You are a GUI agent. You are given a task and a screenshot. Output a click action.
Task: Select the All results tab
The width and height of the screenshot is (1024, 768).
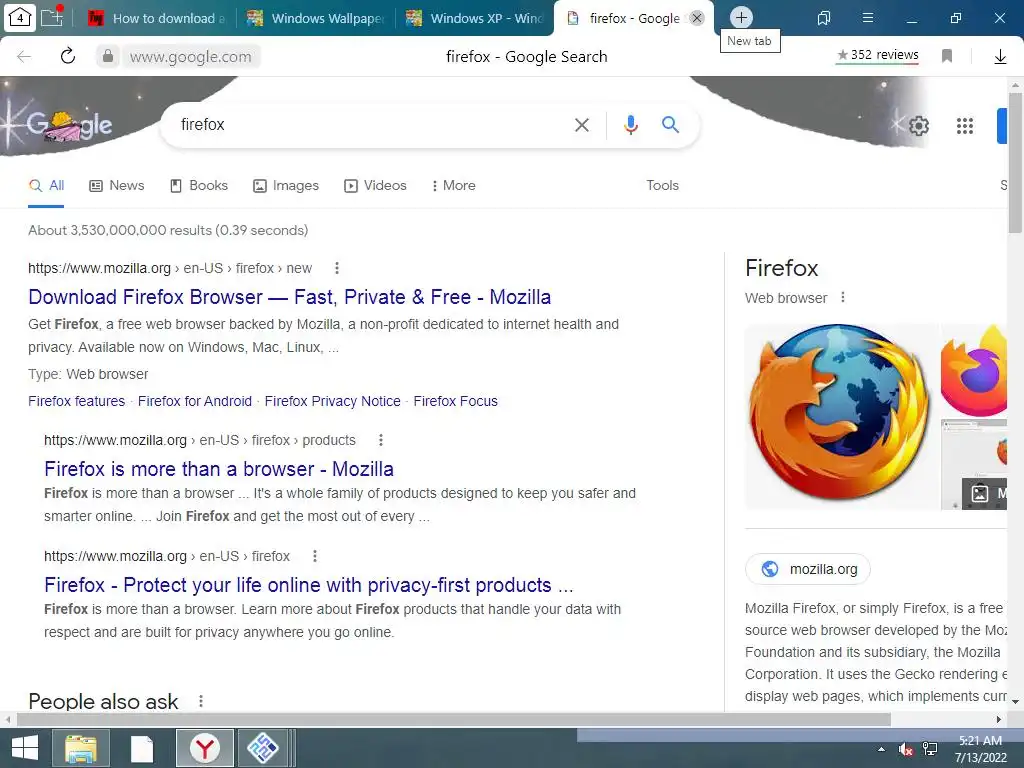[46, 185]
